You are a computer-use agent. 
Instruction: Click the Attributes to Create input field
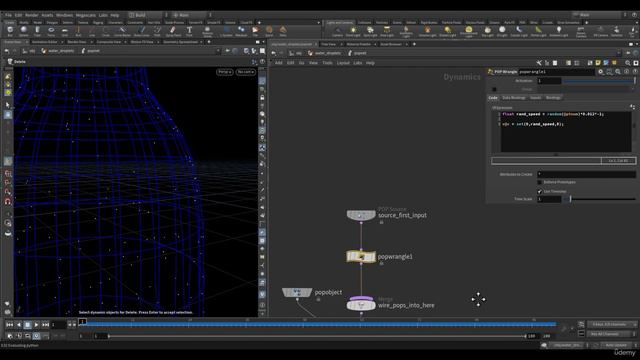(586, 174)
